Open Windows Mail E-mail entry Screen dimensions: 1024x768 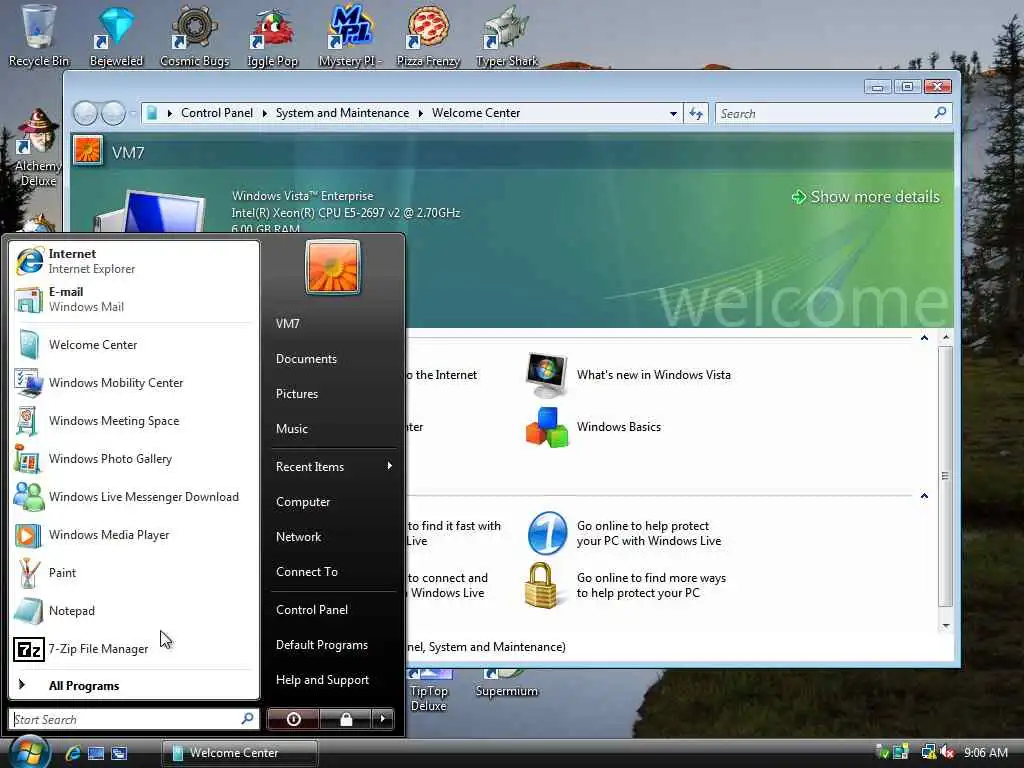coord(133,299)
